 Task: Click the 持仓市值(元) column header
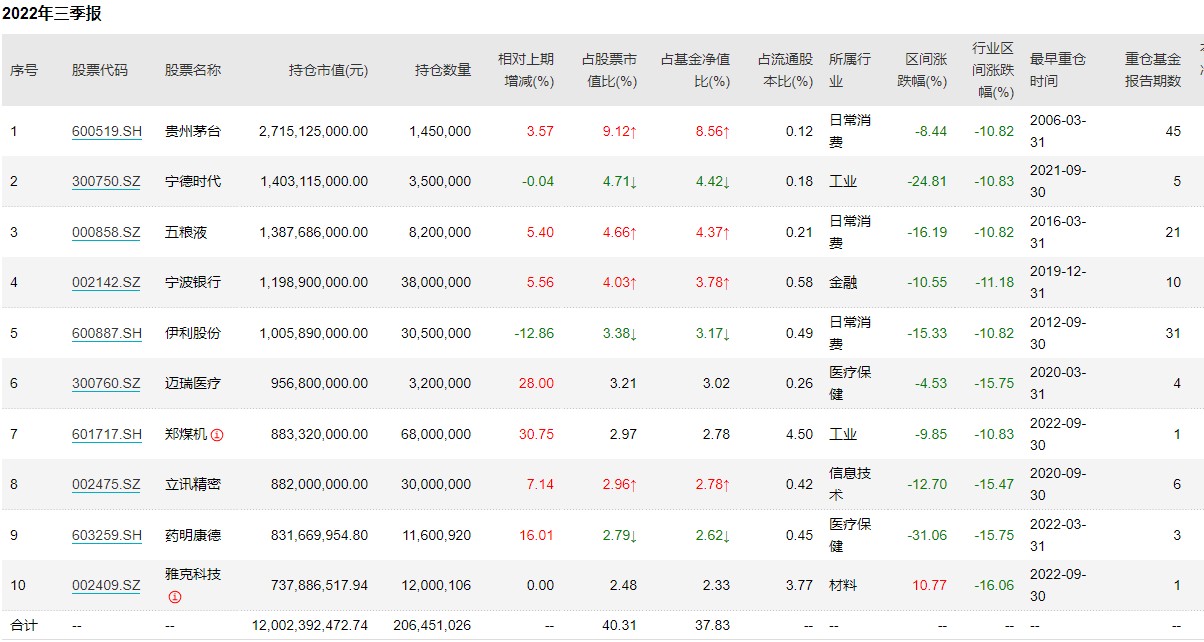click(x=328, y=70)
